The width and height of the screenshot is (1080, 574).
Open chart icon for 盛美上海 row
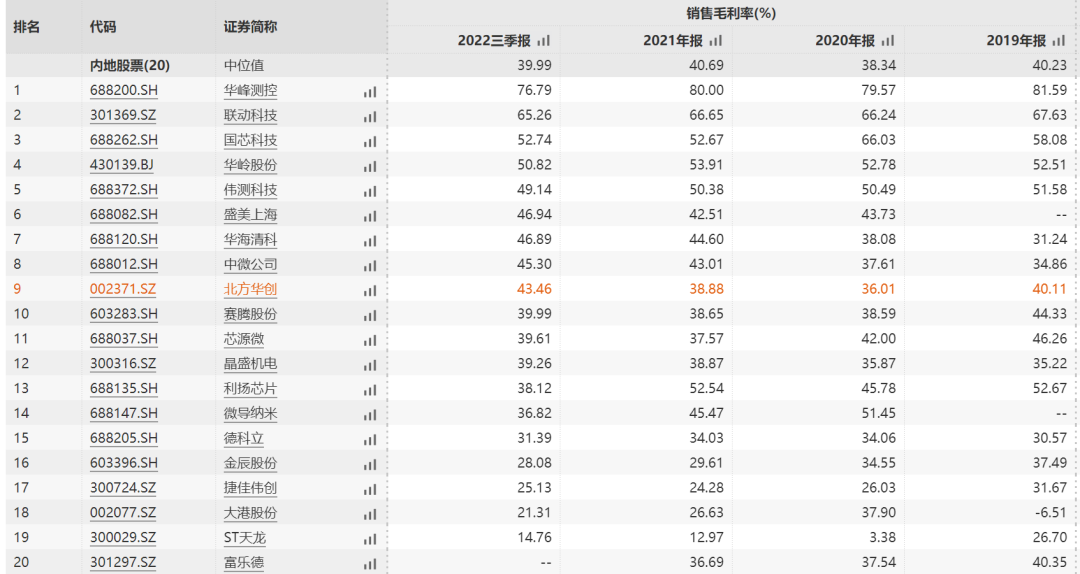(370, 216)
